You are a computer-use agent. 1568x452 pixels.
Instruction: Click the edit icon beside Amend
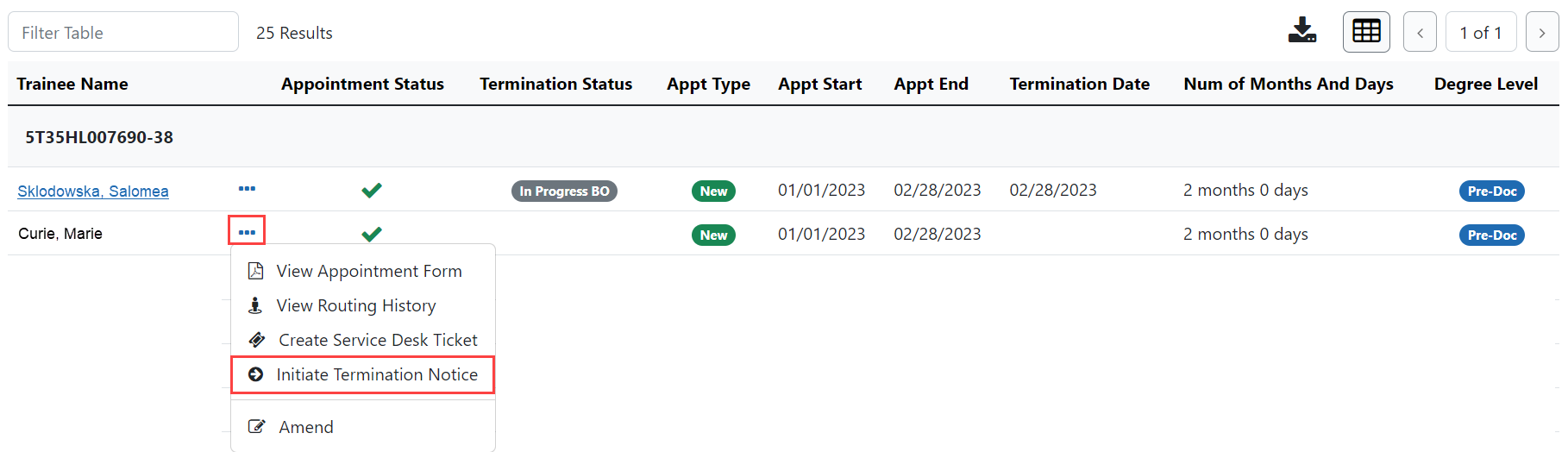coord(256,426)
